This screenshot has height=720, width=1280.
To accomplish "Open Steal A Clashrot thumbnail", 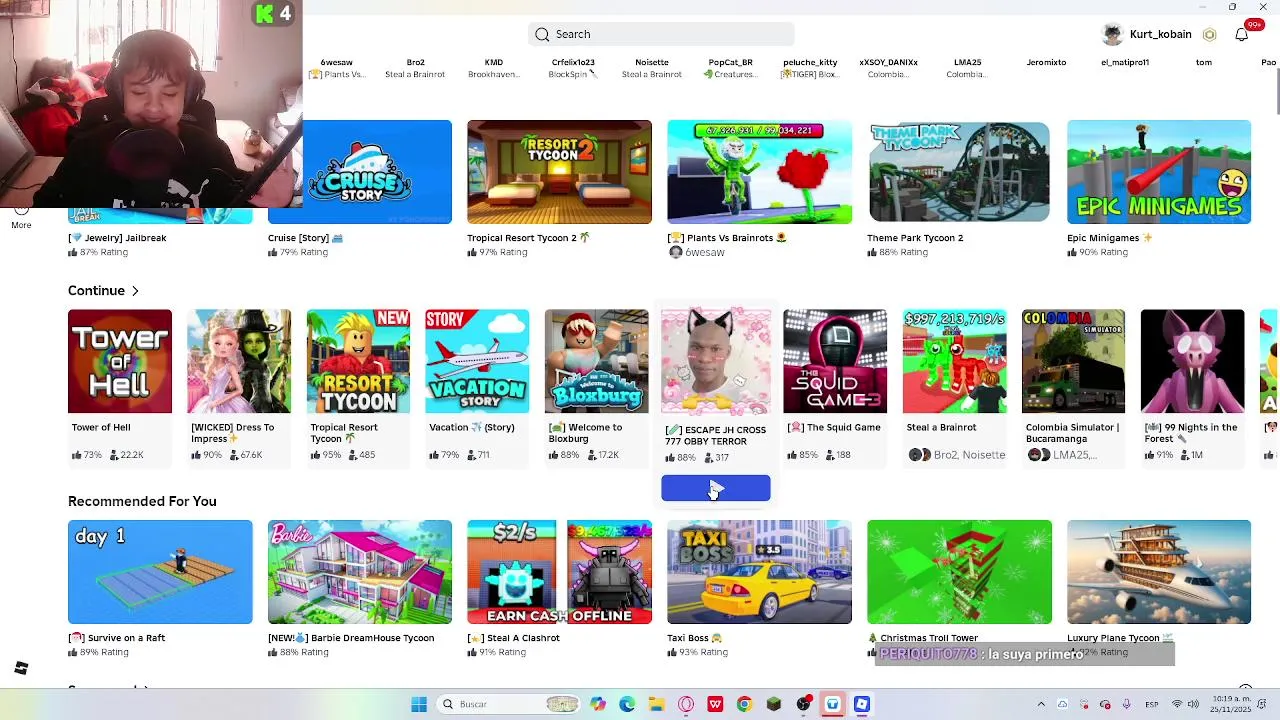I will click(x=559, y=572).
